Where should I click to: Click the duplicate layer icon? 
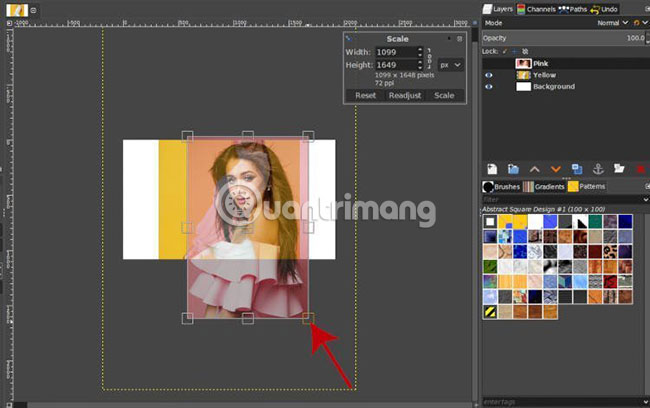pyautogui.click(x=577, y=168)
